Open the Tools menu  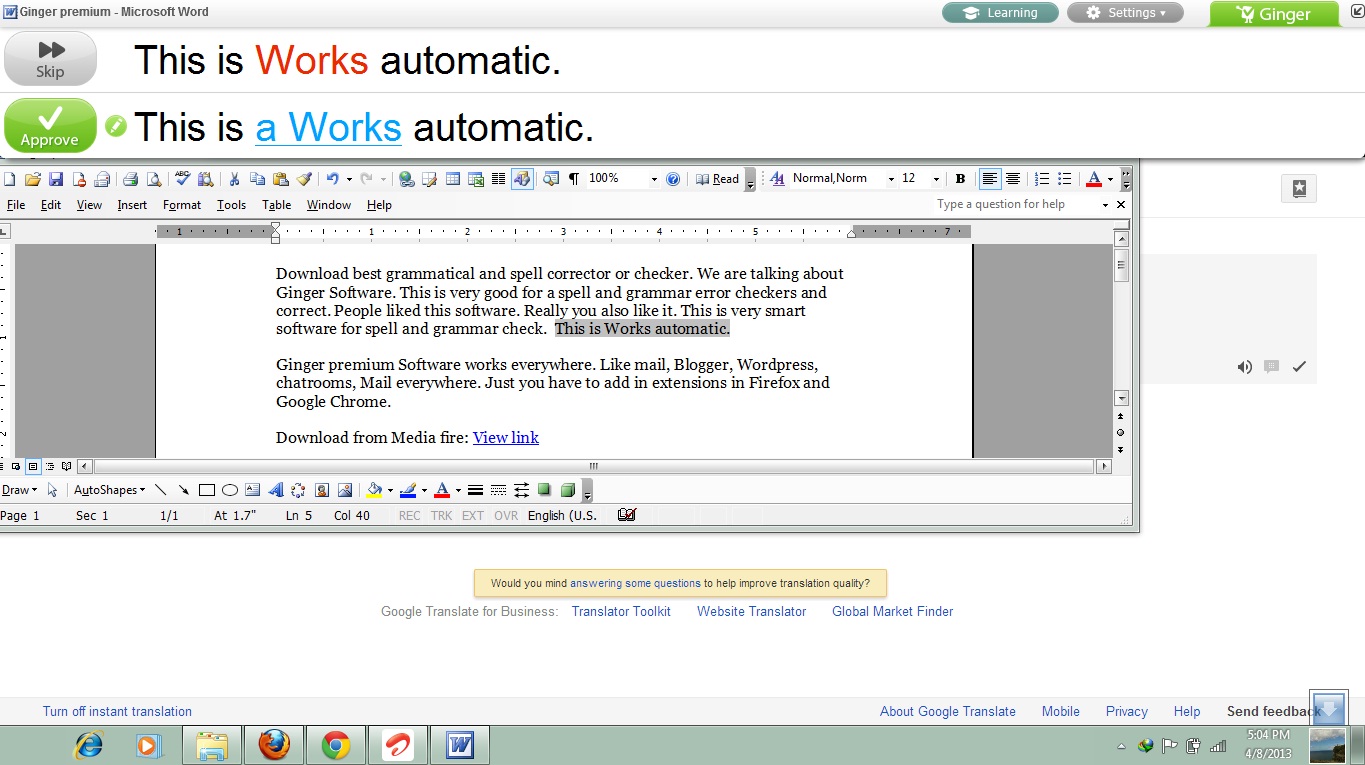231,205
